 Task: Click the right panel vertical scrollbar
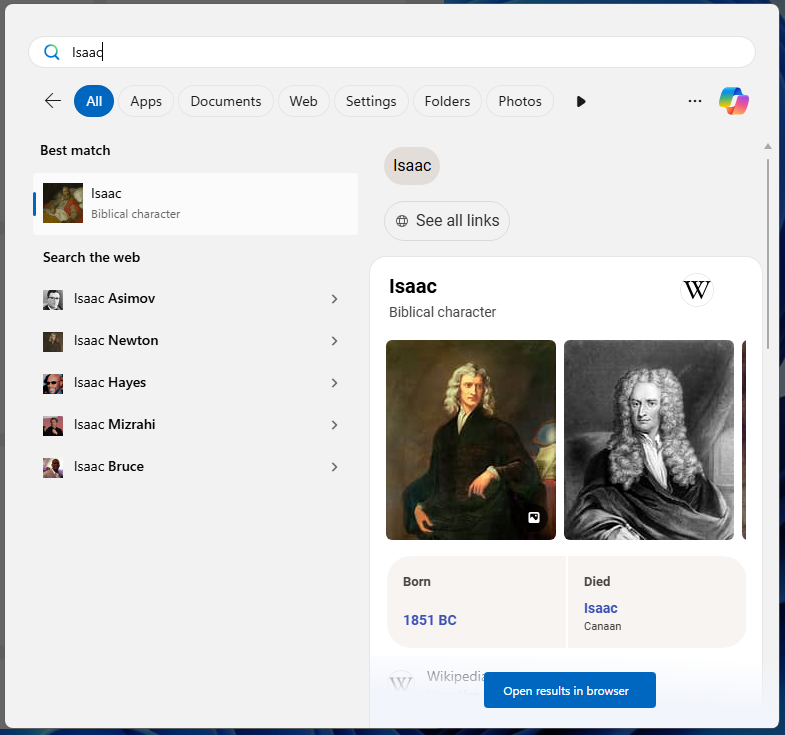coord(767,250)
